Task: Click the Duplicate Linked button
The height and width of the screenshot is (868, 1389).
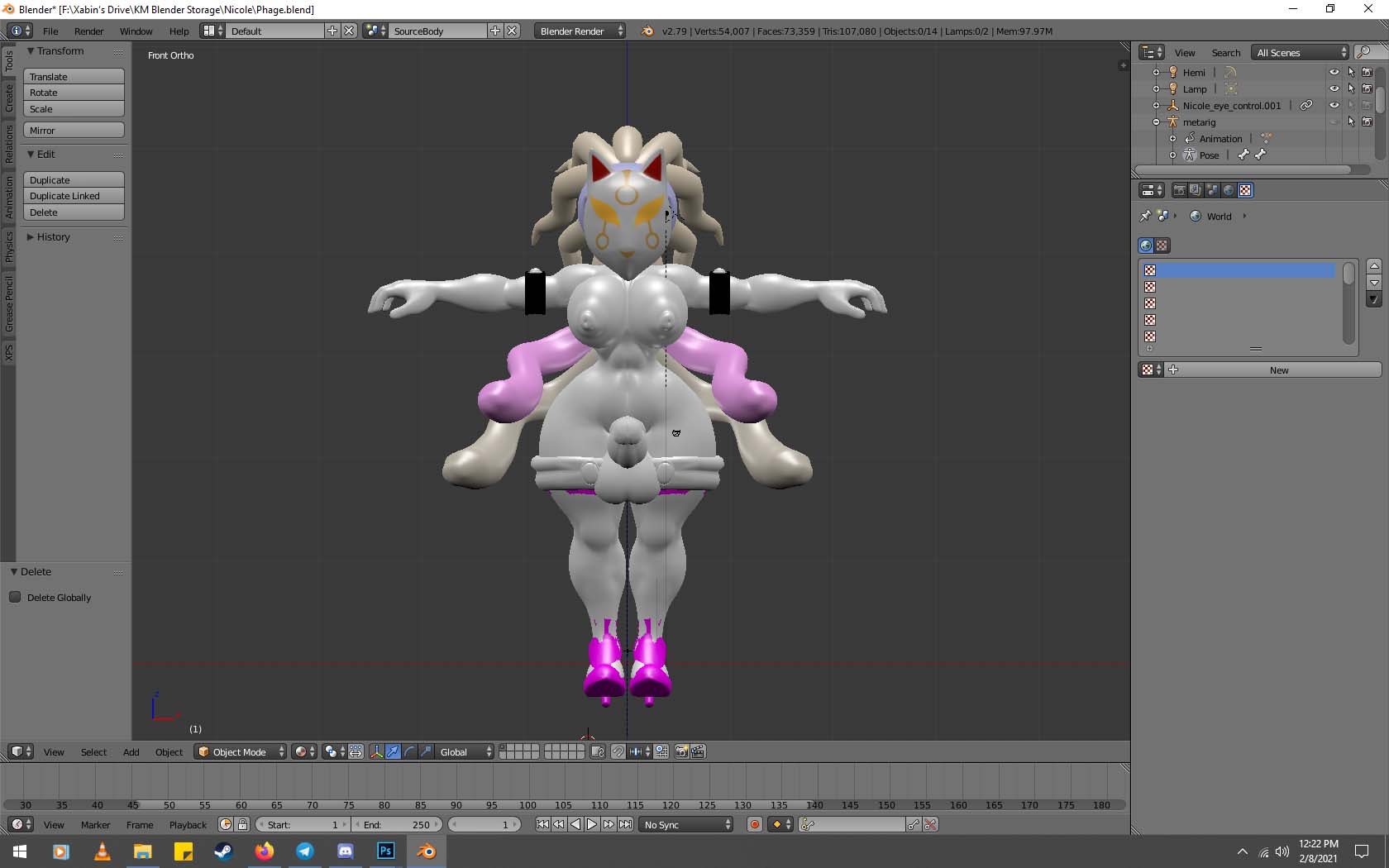Action: pos(74,196)
